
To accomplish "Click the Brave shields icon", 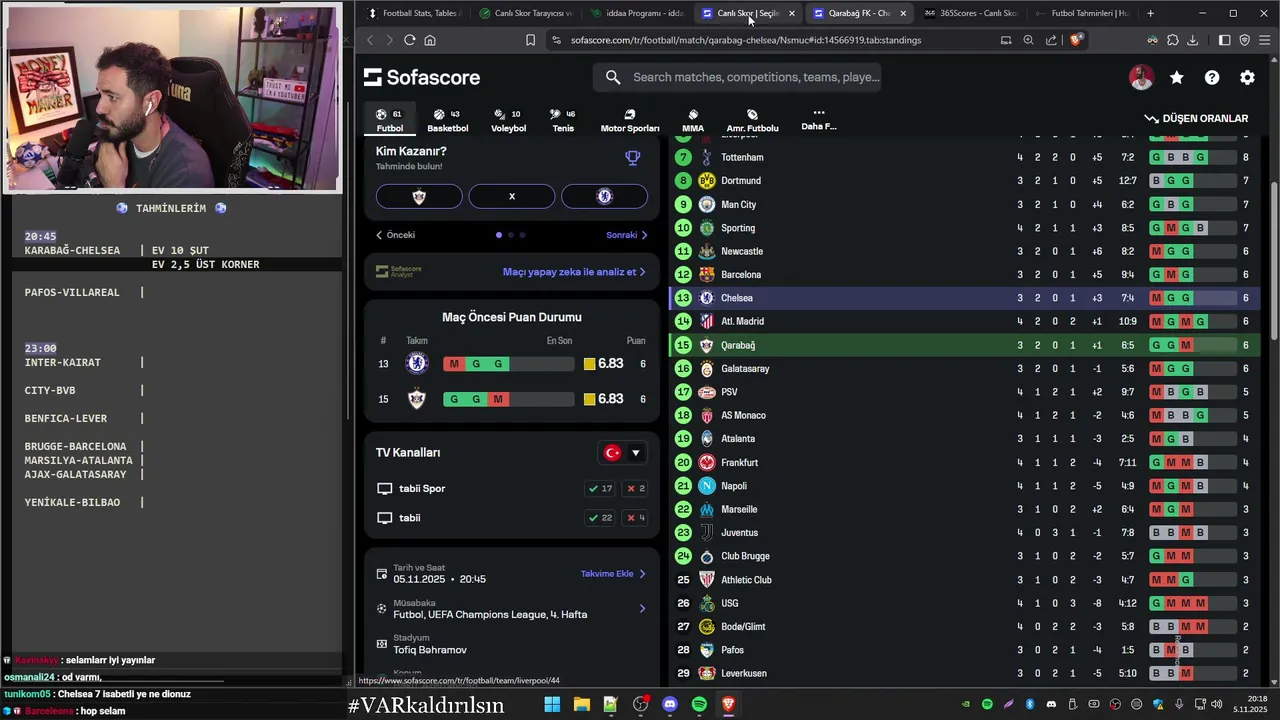I will [x=1075, y=40].
